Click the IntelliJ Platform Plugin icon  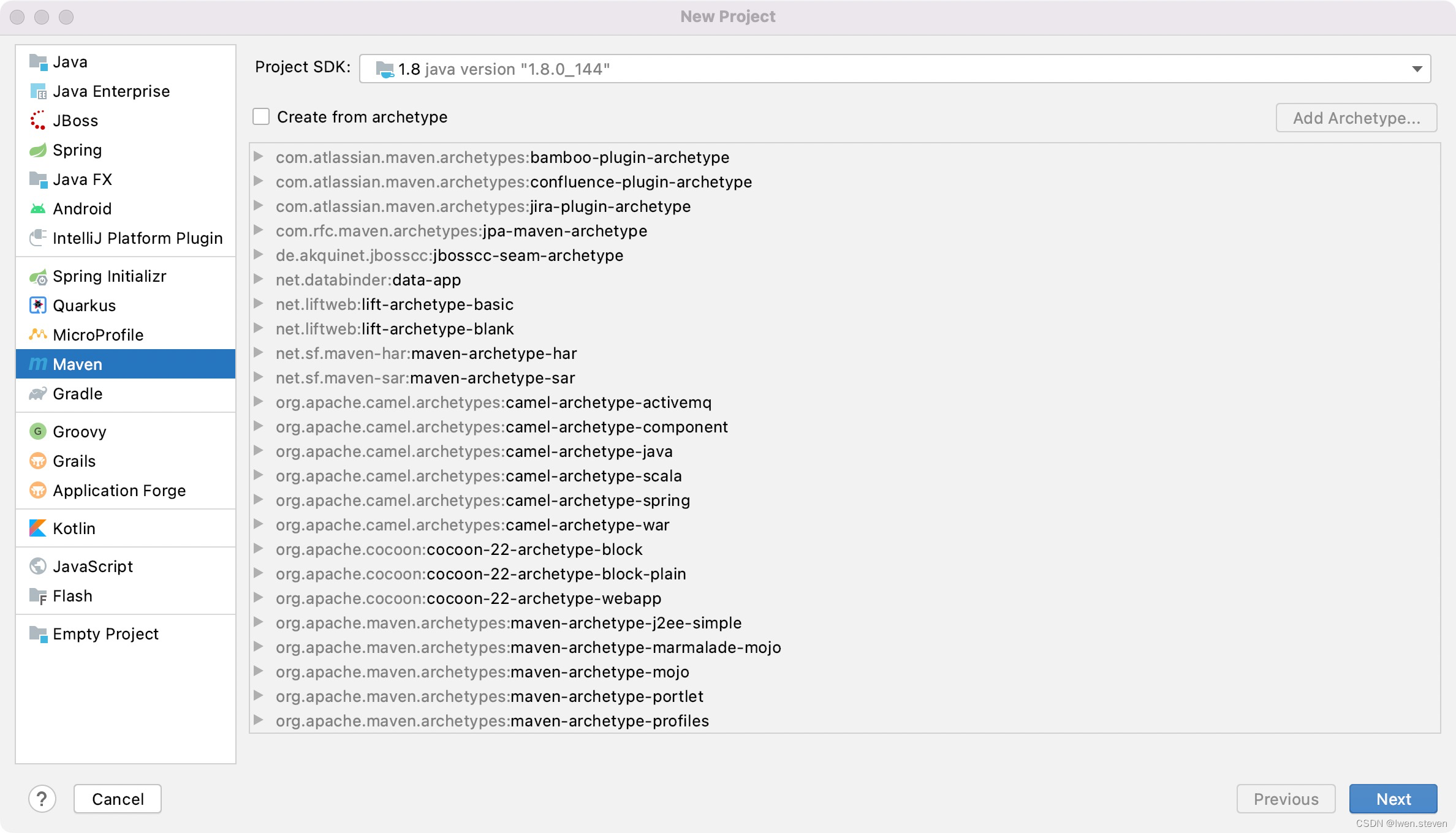tap(38, 238)
